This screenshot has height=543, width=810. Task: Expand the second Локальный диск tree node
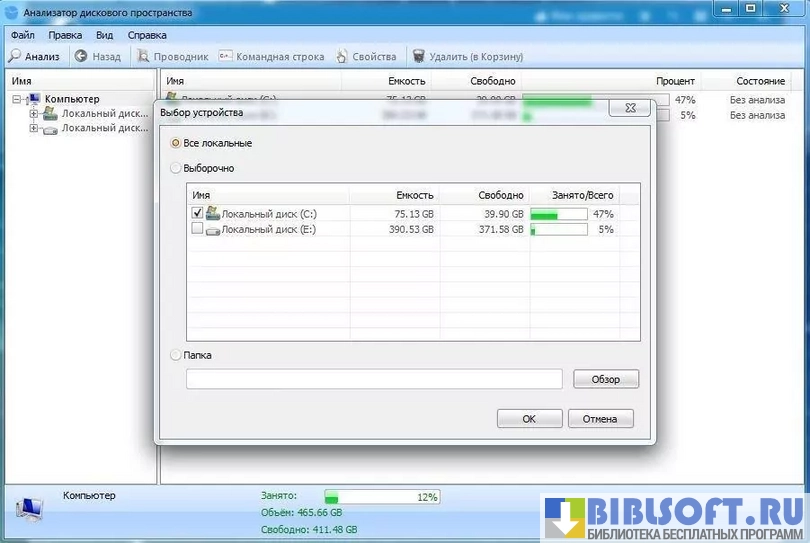click(34, 129)
